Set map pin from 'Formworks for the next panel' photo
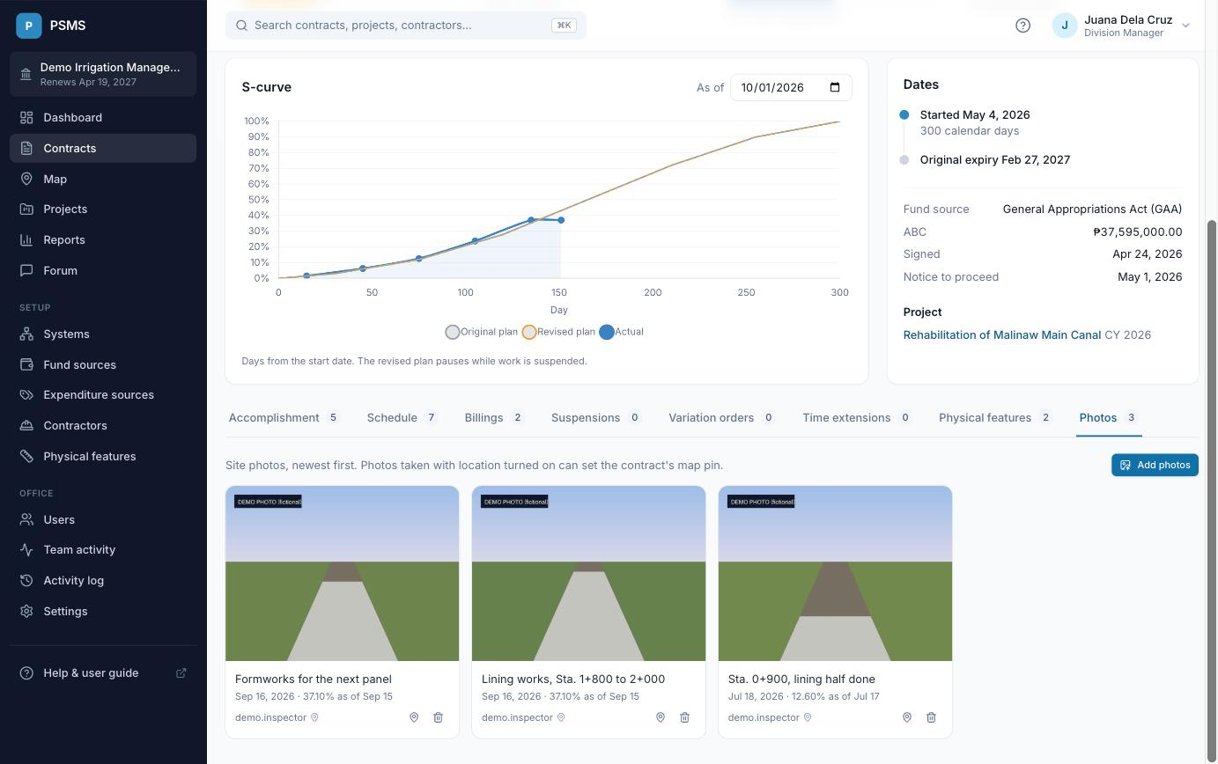The width and height of the screenshot is (1218, 764). tap(414, 718)
